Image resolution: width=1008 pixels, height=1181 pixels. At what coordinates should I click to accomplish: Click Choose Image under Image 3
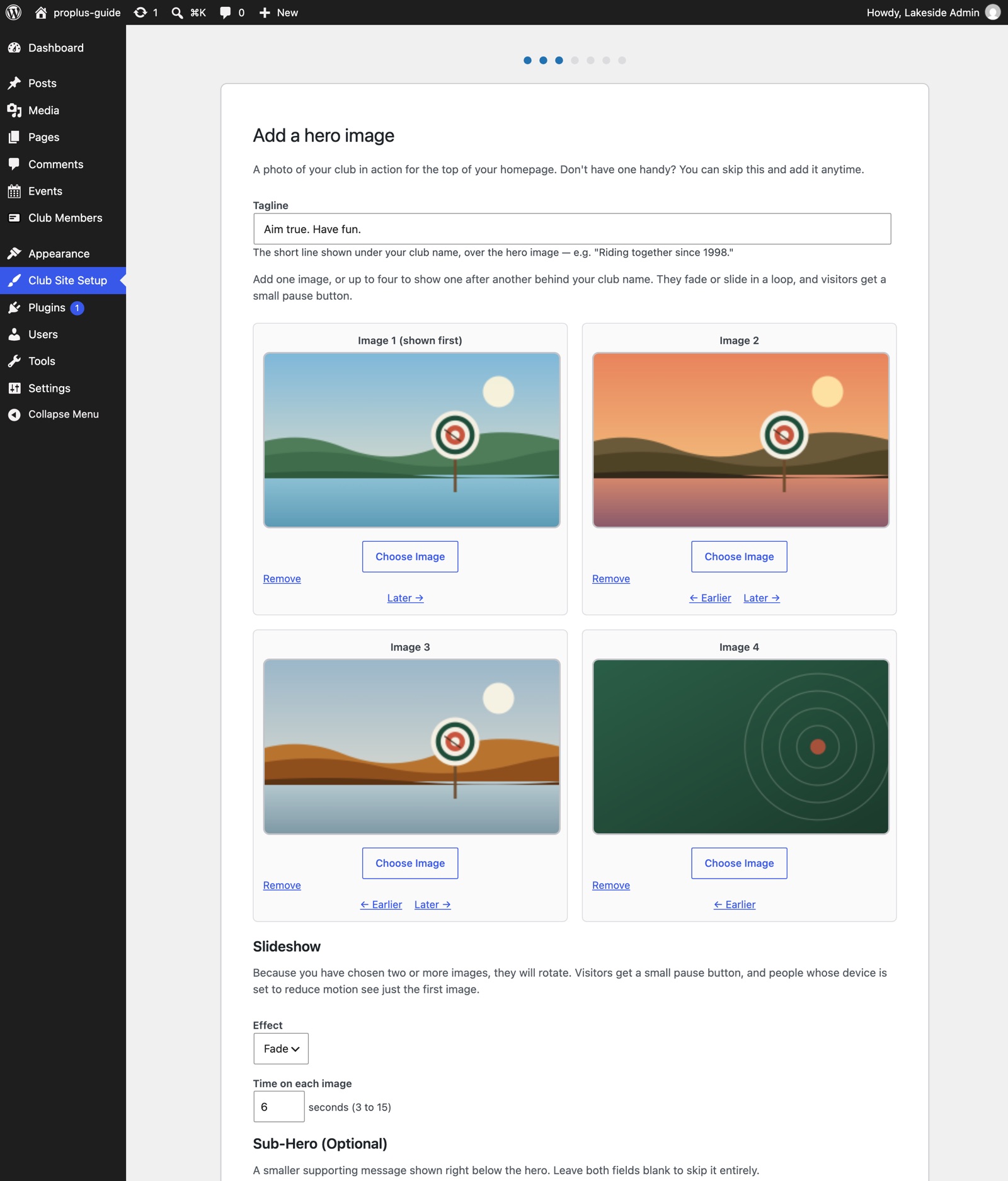(x=410, y=863)
